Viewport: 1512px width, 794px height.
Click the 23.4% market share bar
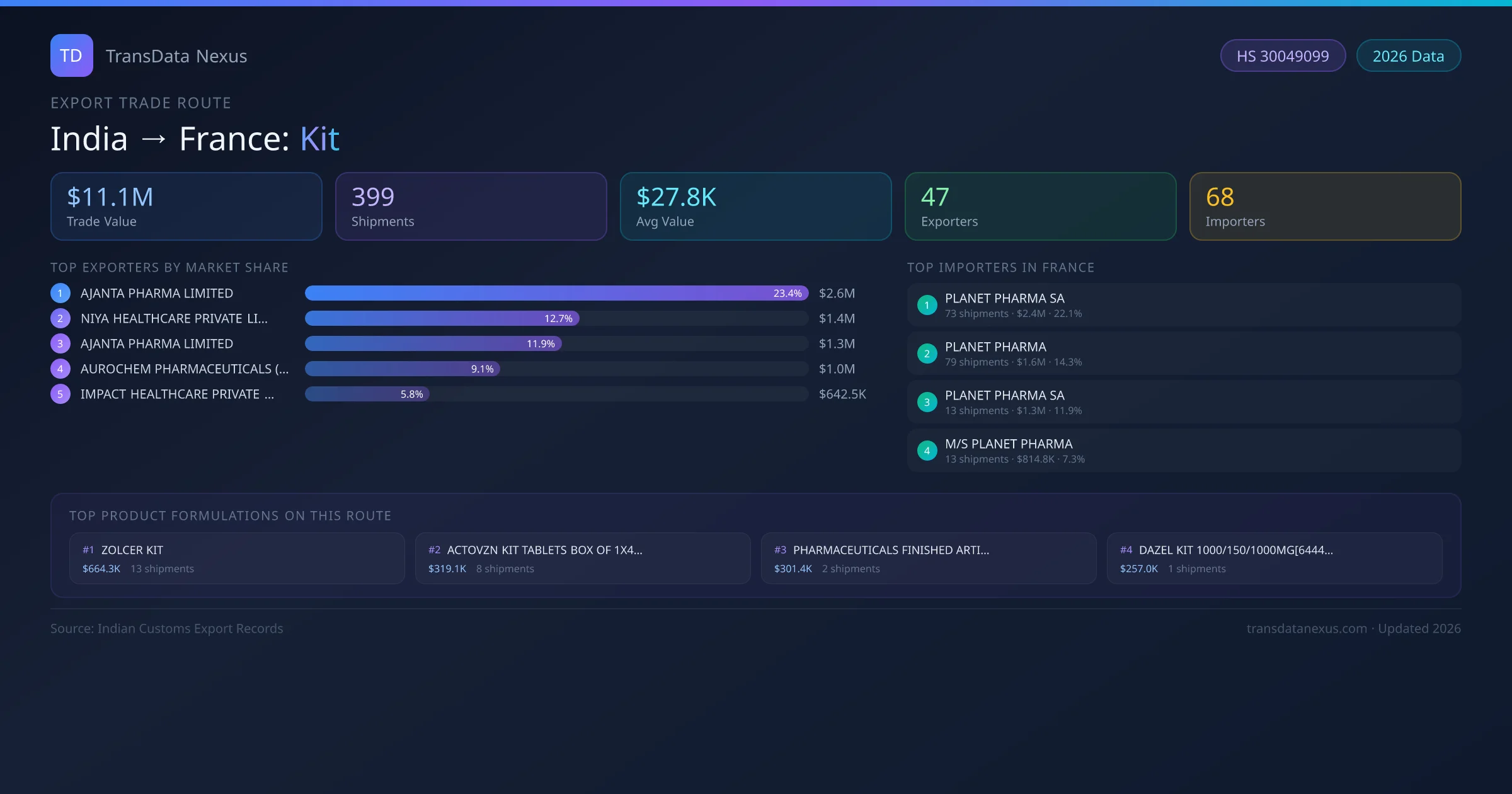click(x=556, y=293)
